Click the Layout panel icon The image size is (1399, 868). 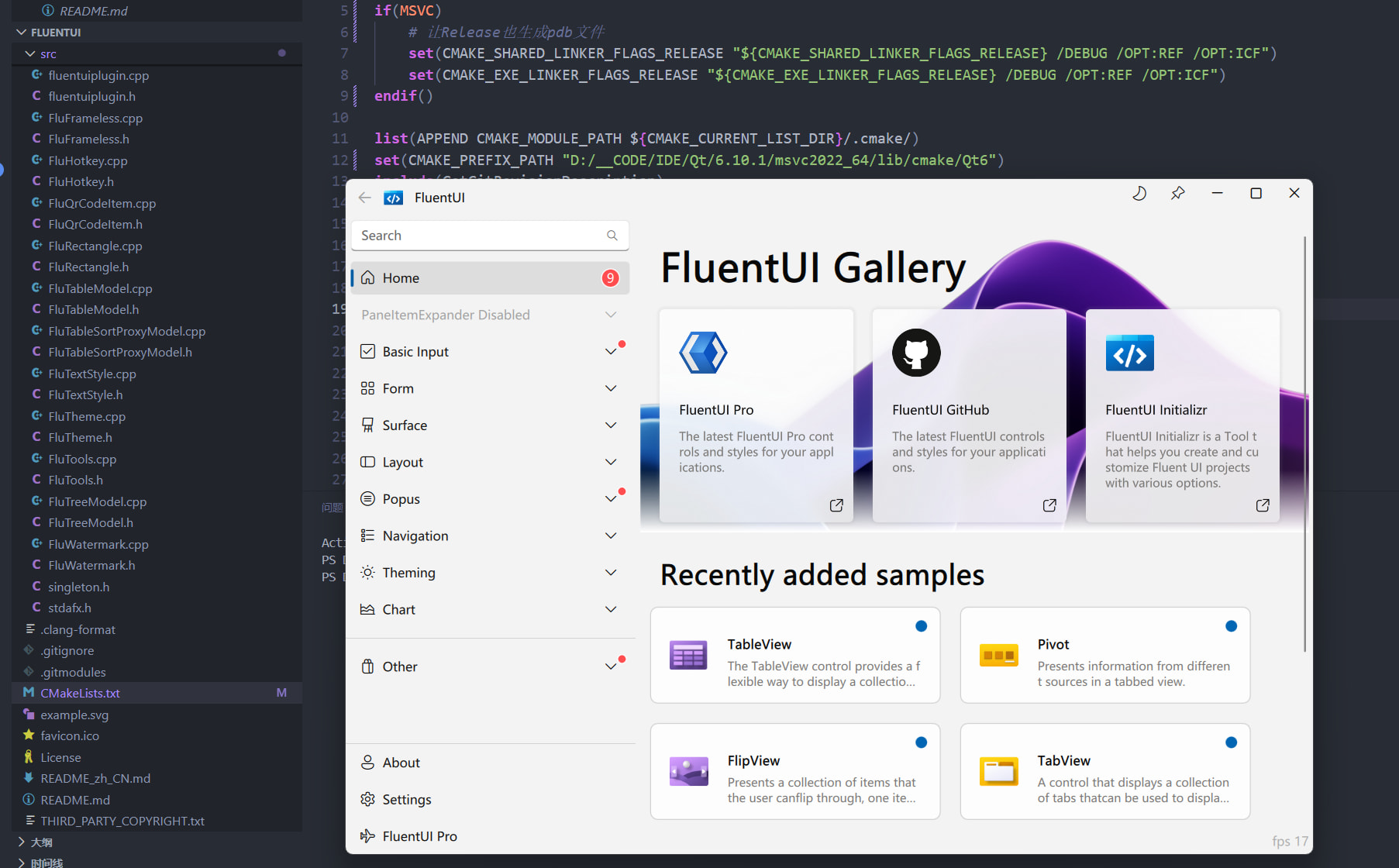(368, 462)
